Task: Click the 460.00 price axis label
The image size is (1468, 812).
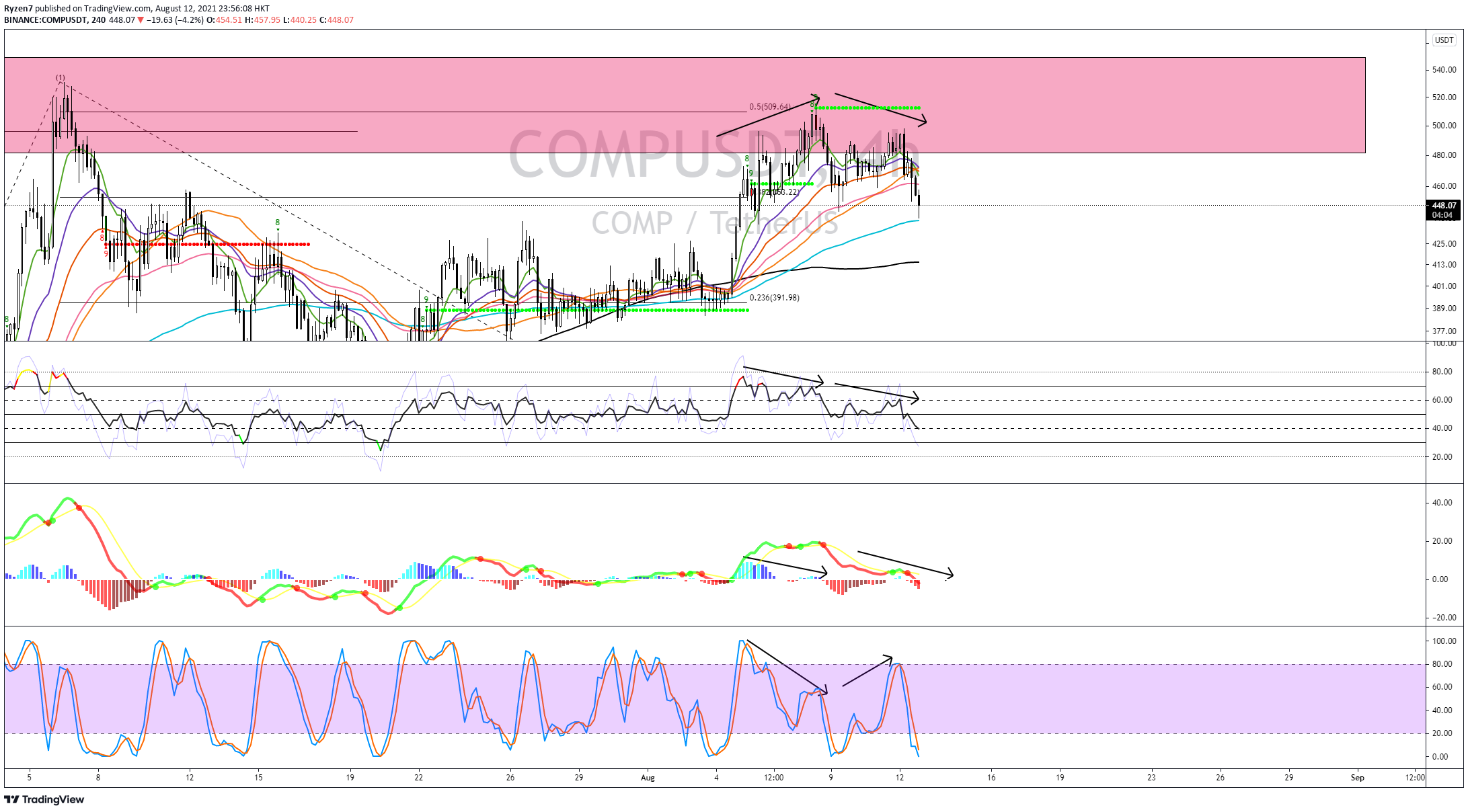Action: [x=1444, y=186]
